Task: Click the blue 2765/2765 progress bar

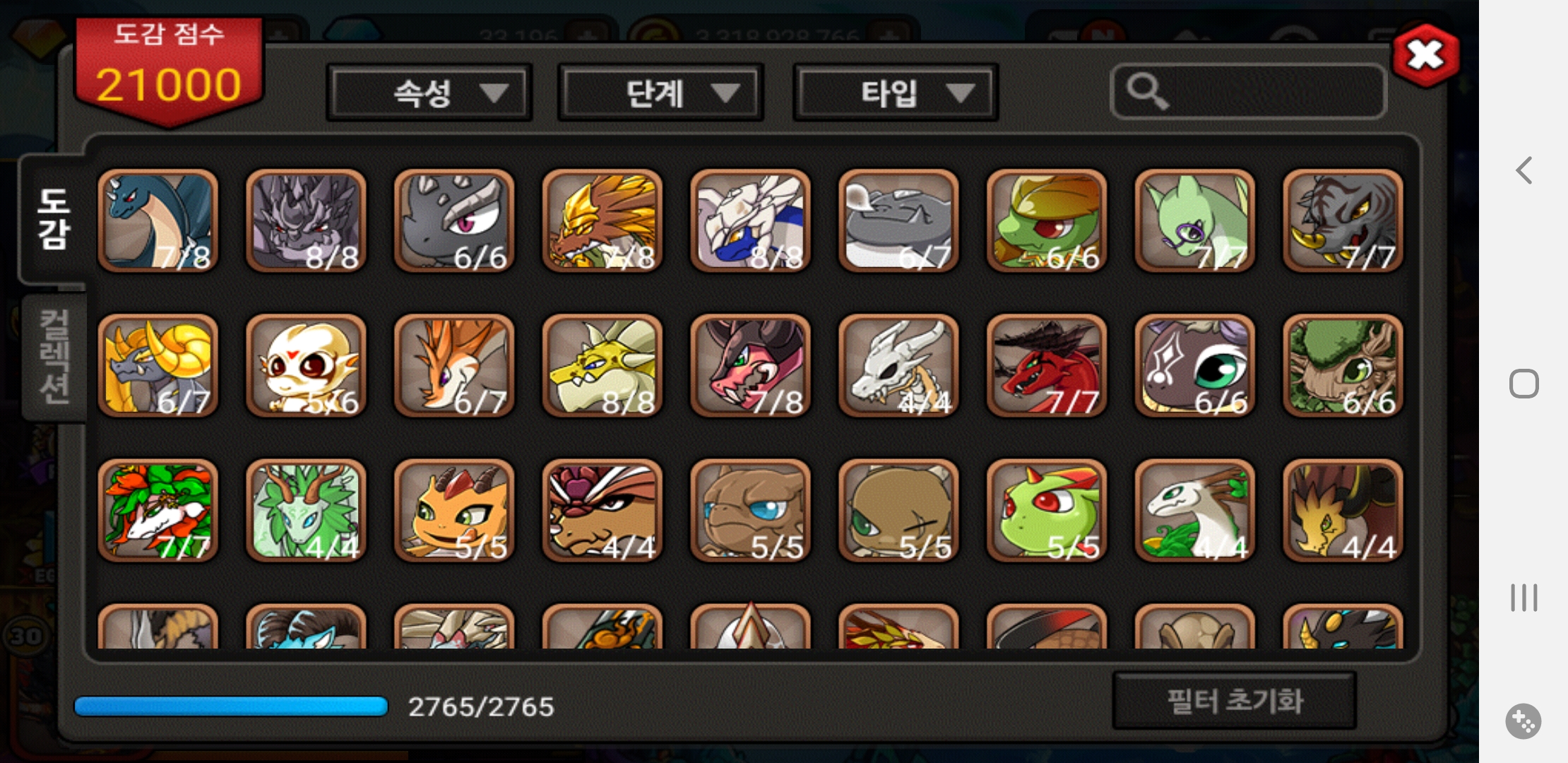Action: tap(231, 706)
